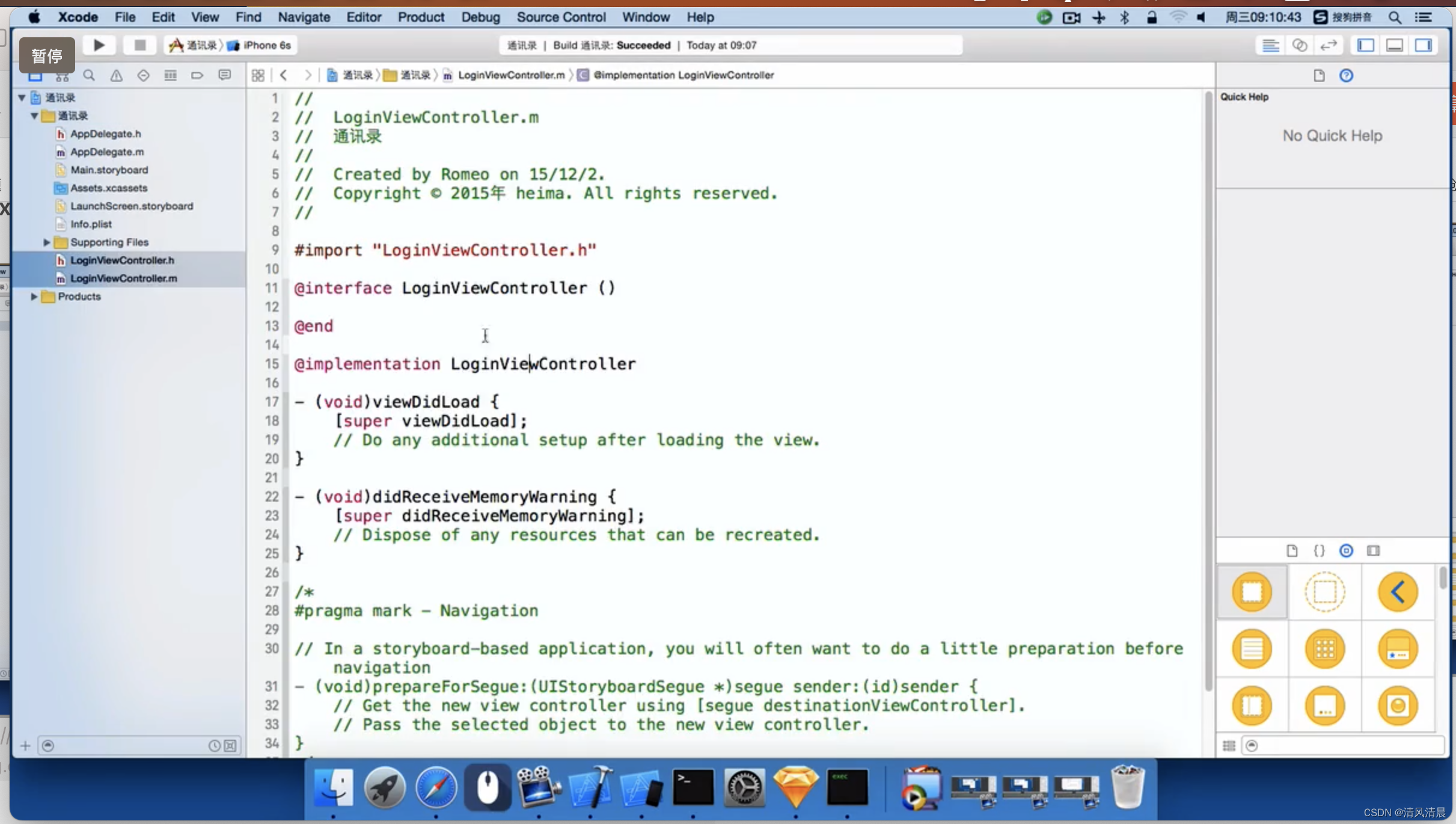Open the Editor menu in menu bar
The height and width of the screenshot is (824, 1456).
[x=363, y=17]
